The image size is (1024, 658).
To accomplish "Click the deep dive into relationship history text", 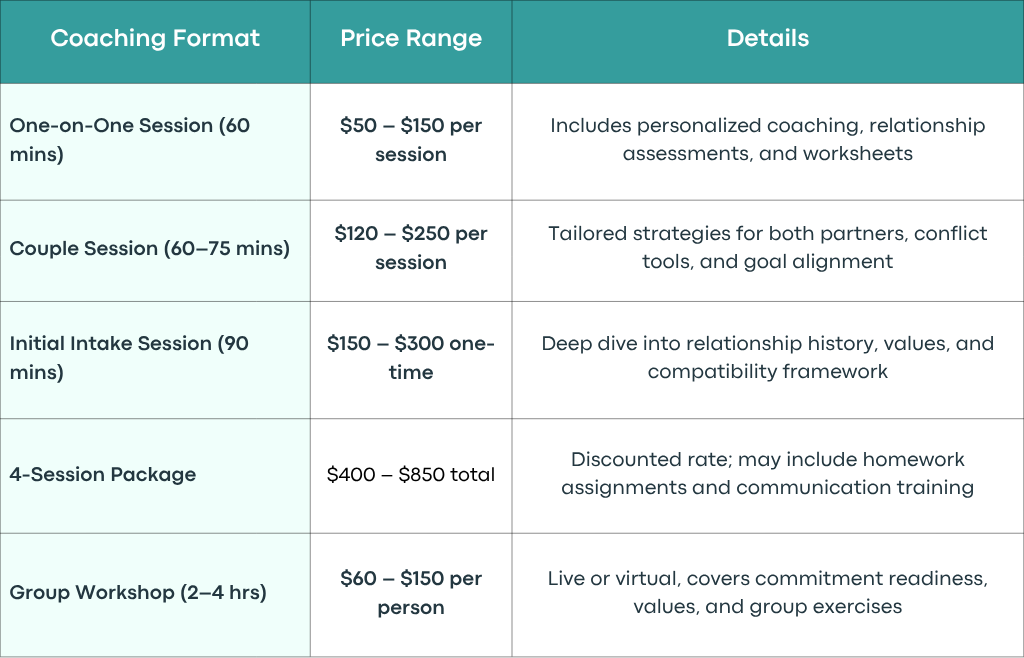I will click(767, 357).
